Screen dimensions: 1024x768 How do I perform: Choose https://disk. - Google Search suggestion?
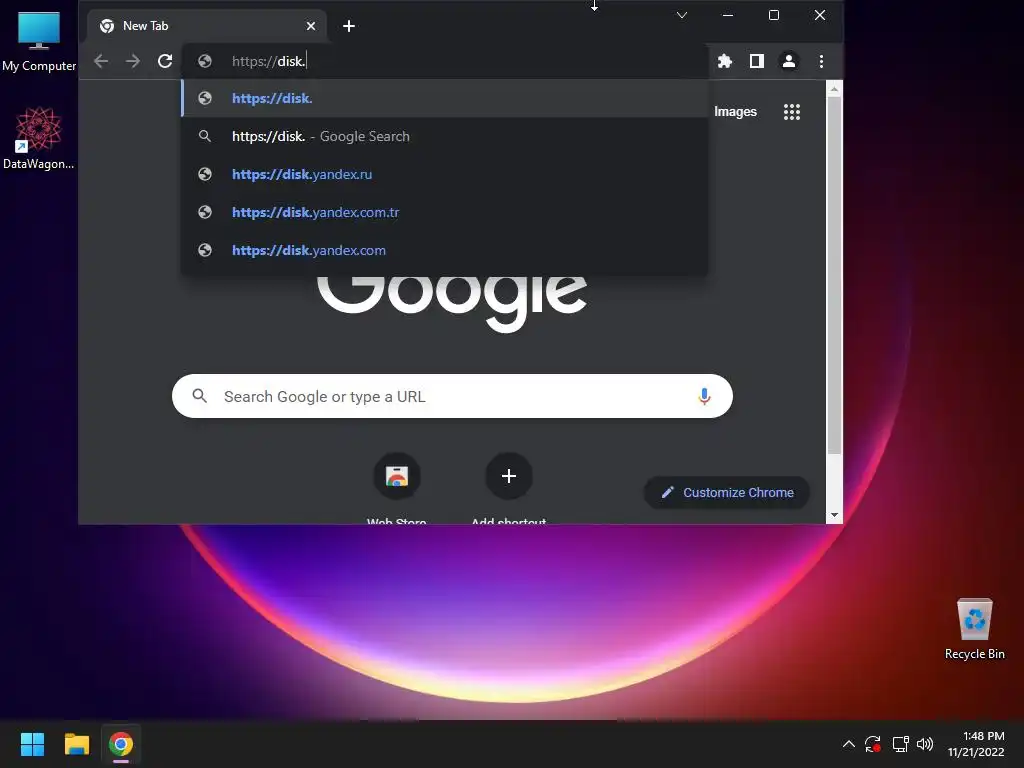click(445, 136)
